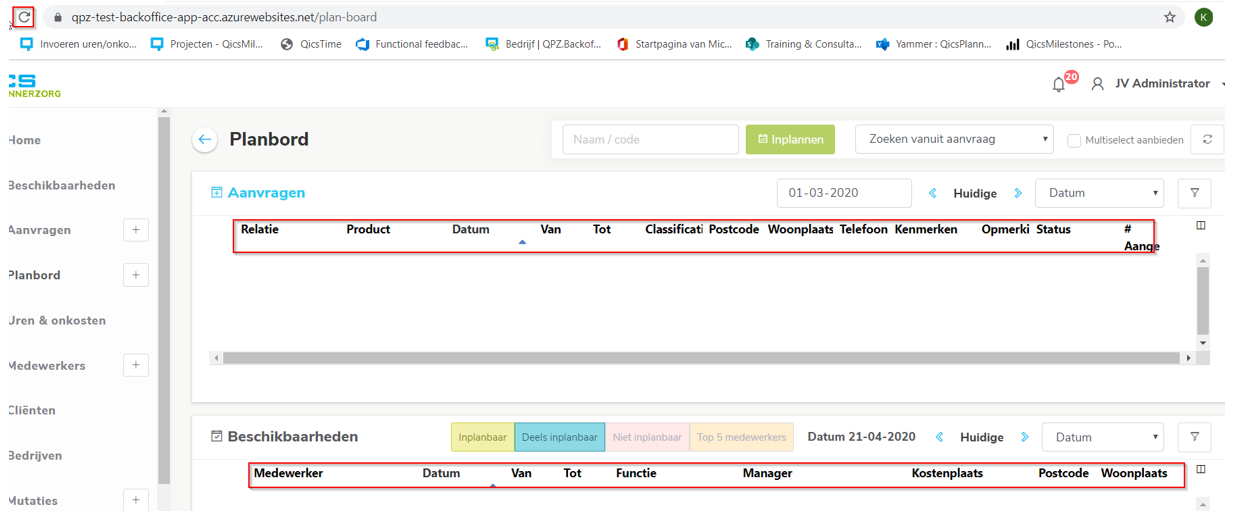Sort Beschikbaarheden by Manager column
Image resolution: width=1241 pixels, height=511 pixels.
(767, 473)
